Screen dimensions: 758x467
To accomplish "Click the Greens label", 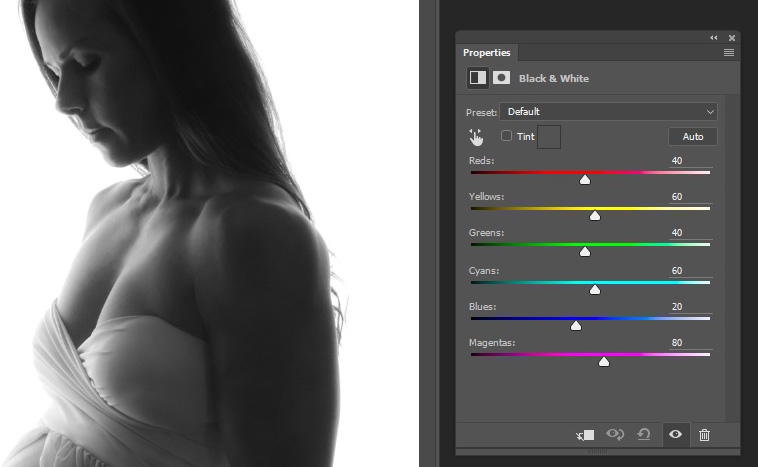I will tap(486, 233).
